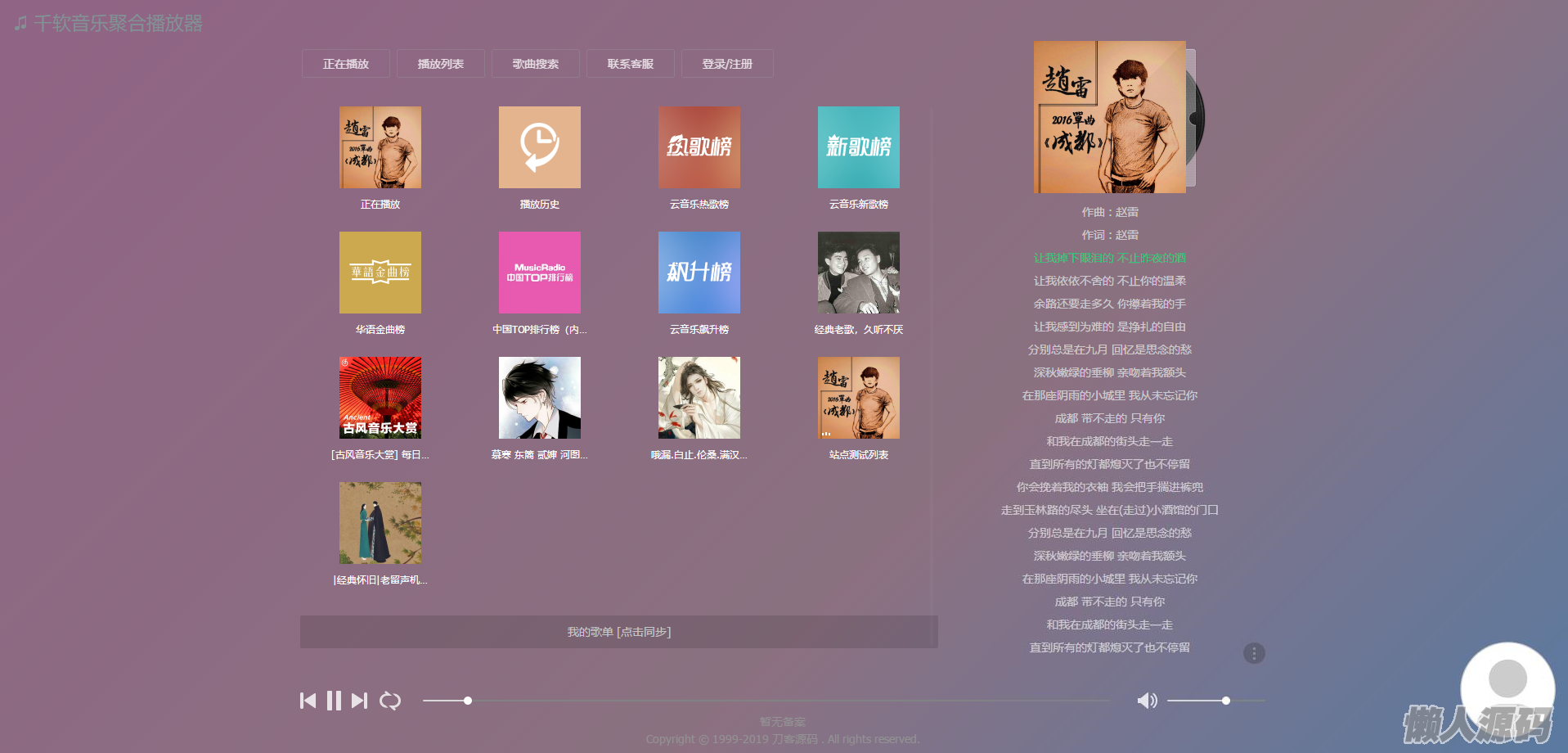The width and height of the screenshot is (1568, 753).
Task: Open the 慕寒 东篱 贰婶 playlist cover
Action: (x=540, y=398)
